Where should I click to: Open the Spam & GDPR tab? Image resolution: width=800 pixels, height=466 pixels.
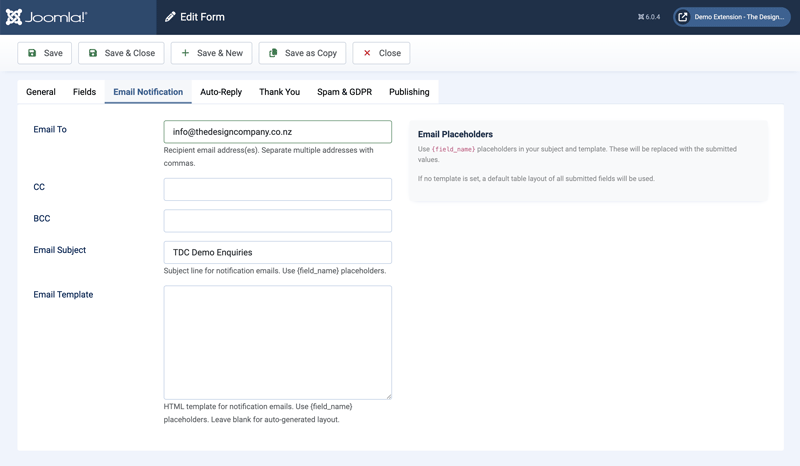[344, 92]
